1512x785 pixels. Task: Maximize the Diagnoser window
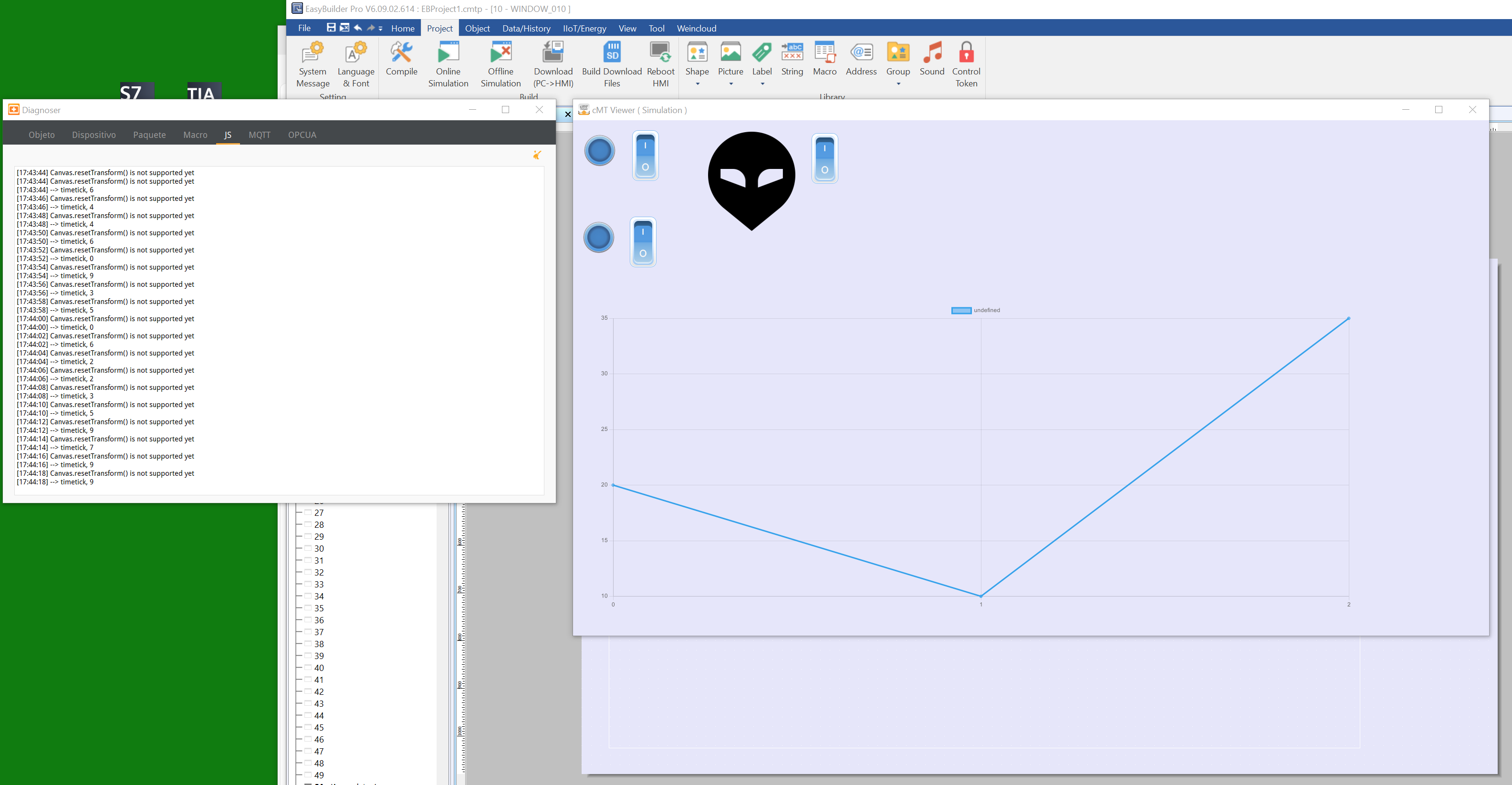tap(505, 110)
